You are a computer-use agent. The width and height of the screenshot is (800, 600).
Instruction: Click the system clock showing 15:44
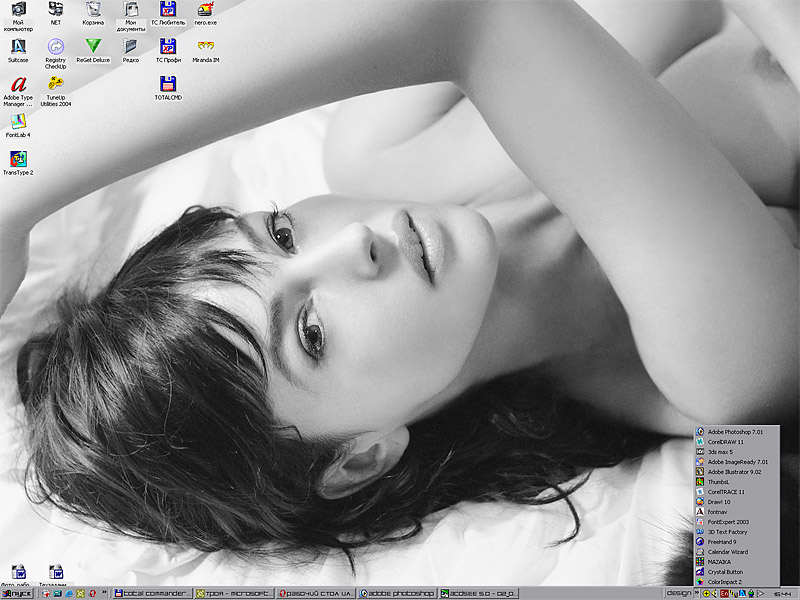(783, 594)
